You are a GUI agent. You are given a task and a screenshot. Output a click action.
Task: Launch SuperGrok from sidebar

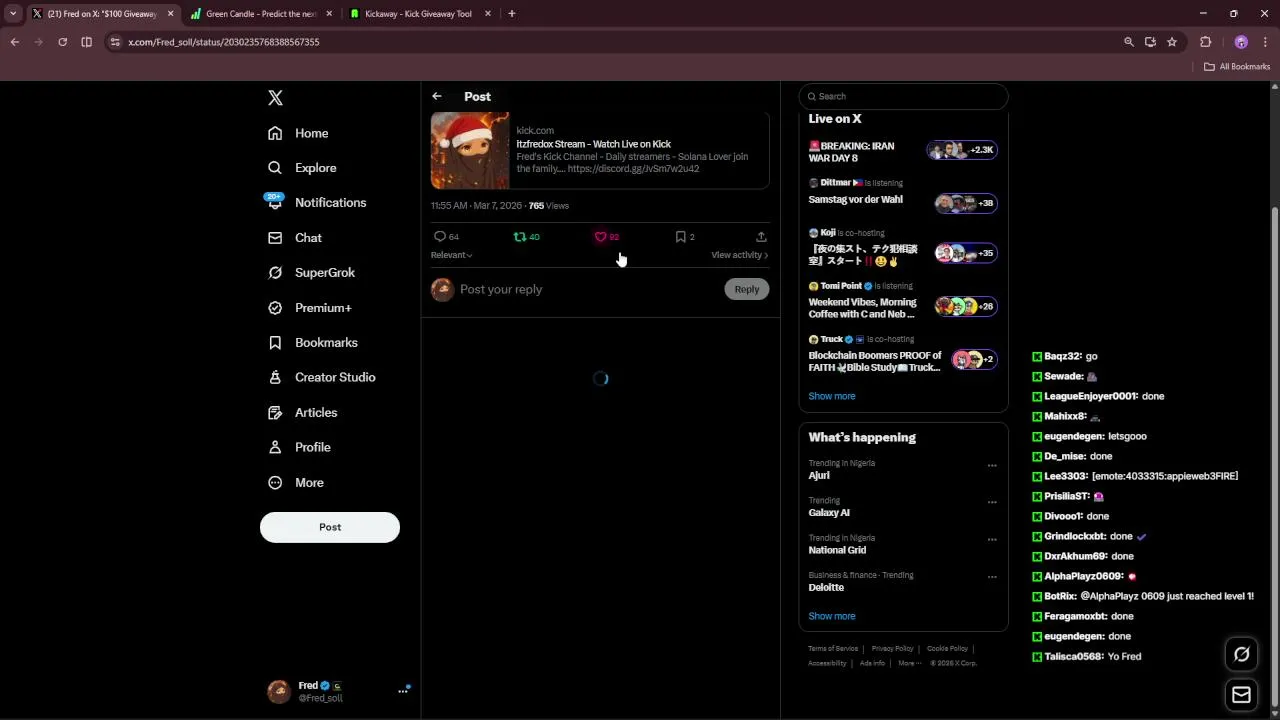[311, 273]
